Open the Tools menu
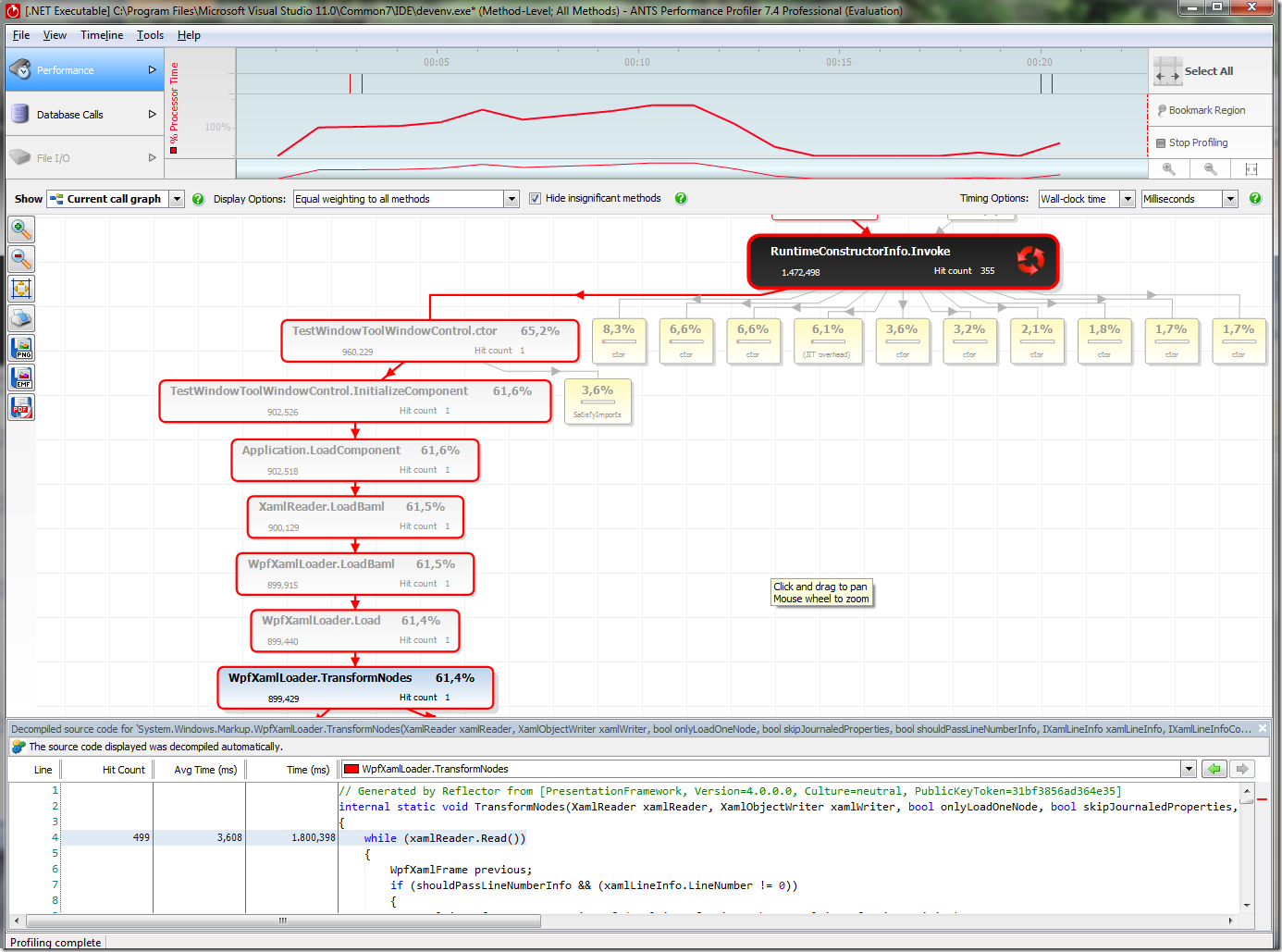This screenshot has width=1282, height=952. coord(150,35)
